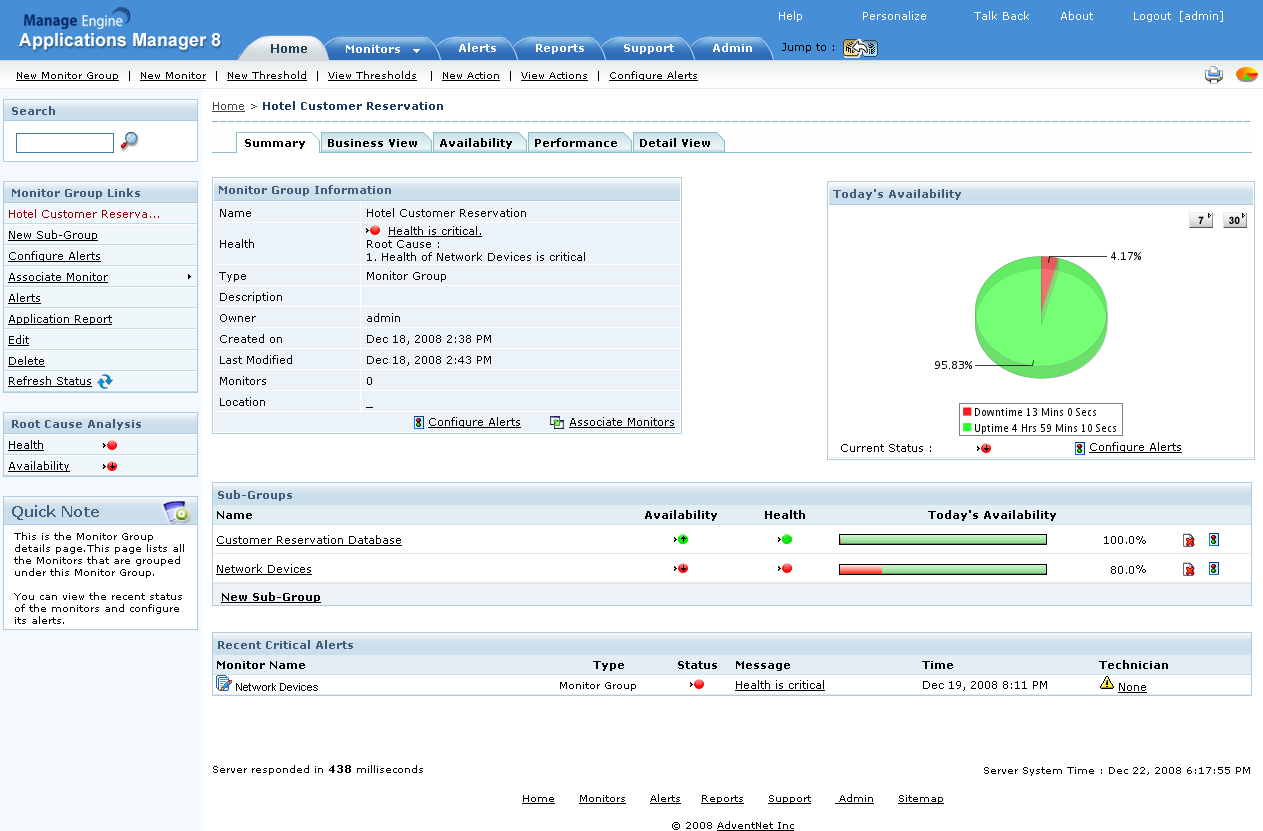Expand the Associate Monitor submenu arrow

[189, 277]
